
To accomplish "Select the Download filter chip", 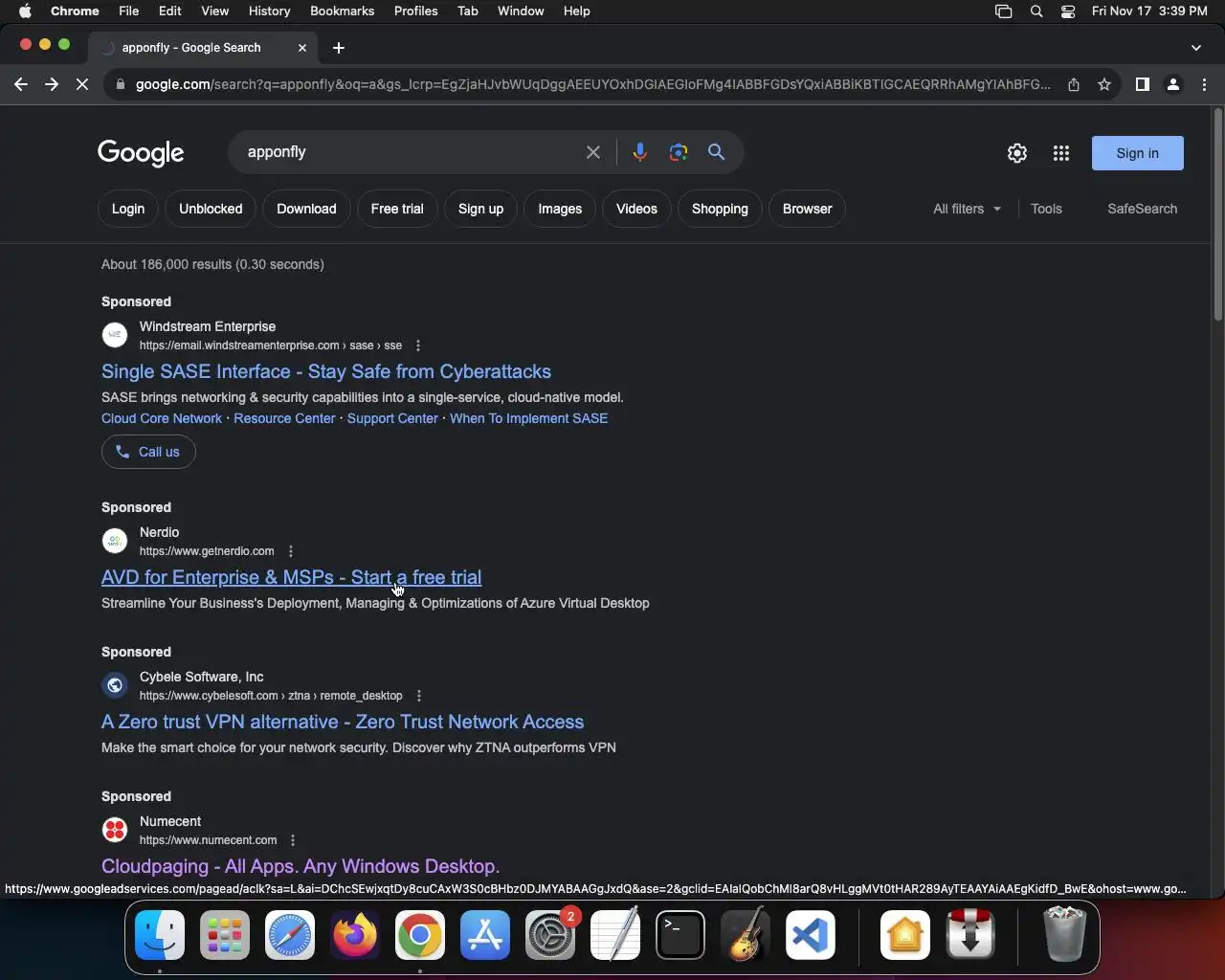I will [306, 209].
